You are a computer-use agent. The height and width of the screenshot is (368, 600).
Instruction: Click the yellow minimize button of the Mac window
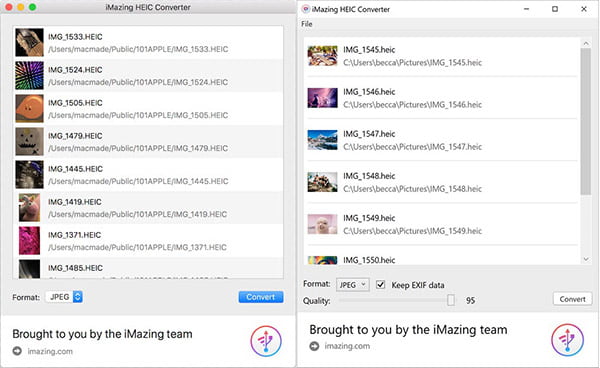pyautogui.click(x=21, y=7)
